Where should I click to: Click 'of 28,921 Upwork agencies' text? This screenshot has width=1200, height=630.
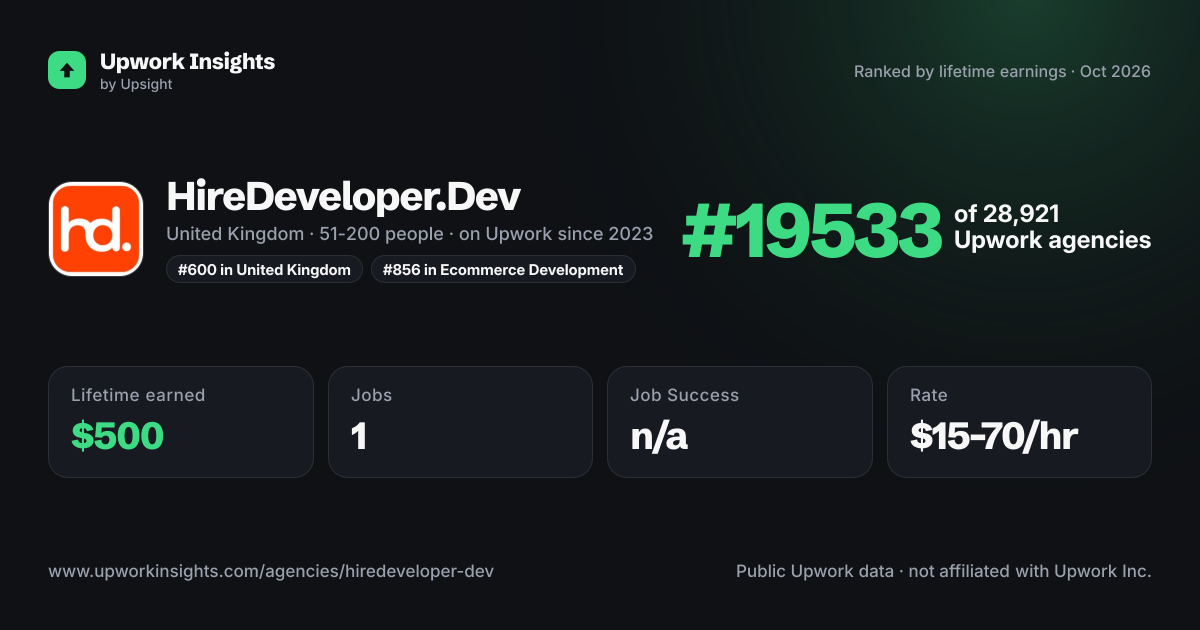(x=1052, y=227)
